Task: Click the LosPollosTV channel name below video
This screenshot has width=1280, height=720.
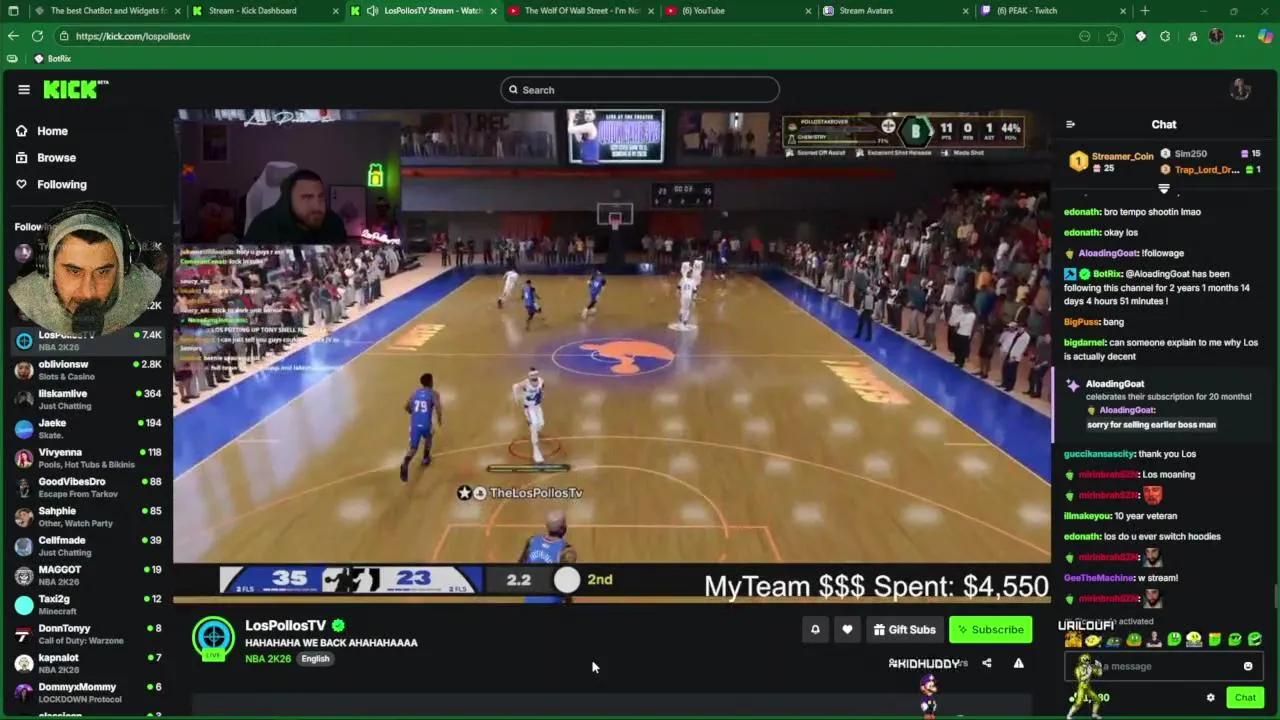Action: pyautogui.click(x=286, y=626)
